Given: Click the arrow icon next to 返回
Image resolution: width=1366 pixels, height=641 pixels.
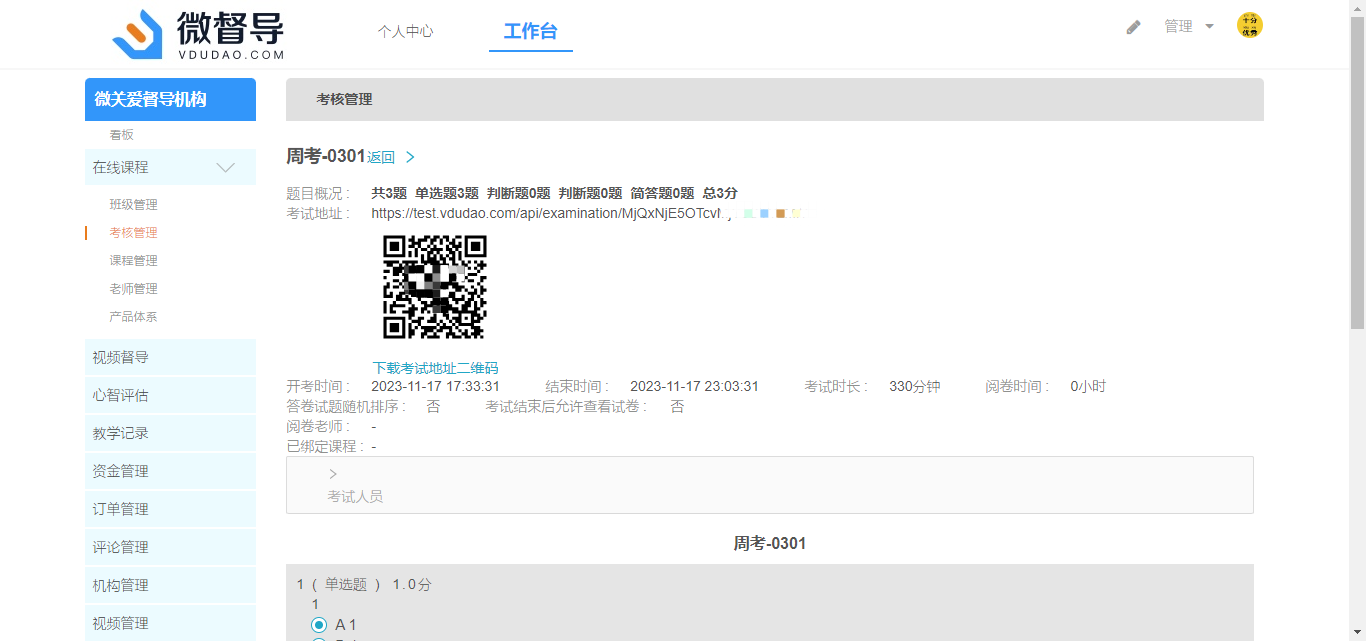Looking at the screenshot, I should 410,157.
